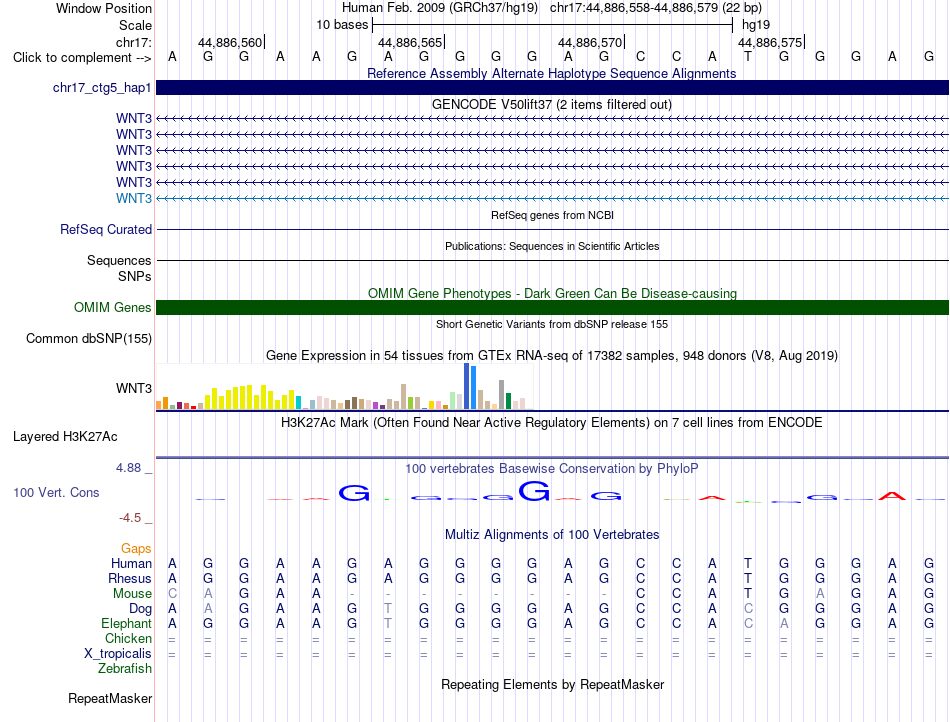Click the GTEx Gene Expression track title
The image size is (950, 722).
[551, 356]
